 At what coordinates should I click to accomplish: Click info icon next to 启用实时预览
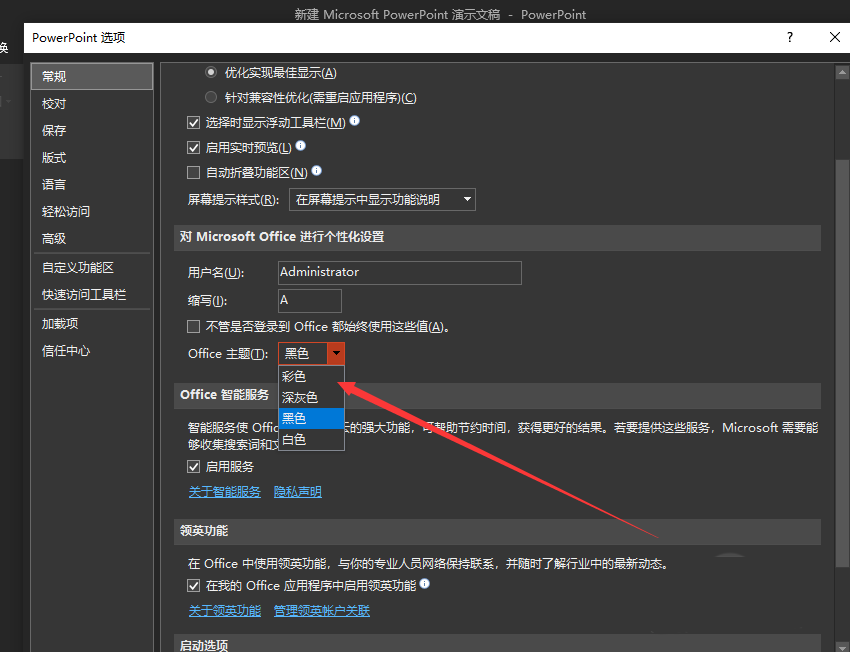tap(301, 145)
